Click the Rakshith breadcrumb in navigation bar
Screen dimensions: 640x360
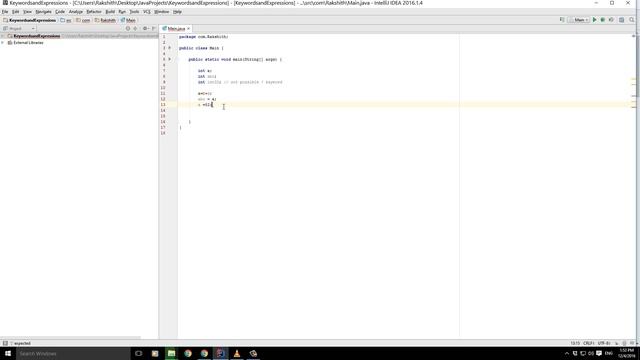(105, 20)
